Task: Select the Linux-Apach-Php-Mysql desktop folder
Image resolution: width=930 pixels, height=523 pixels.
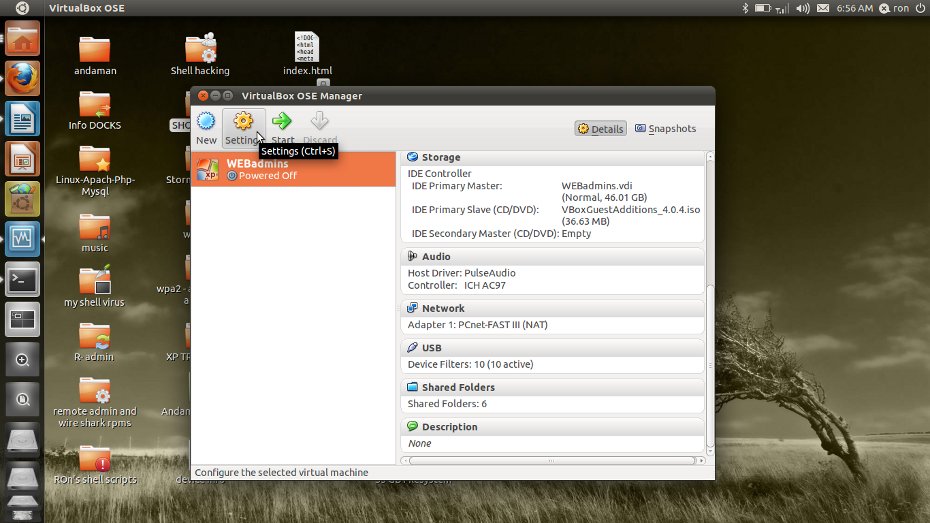Action: 95,171
